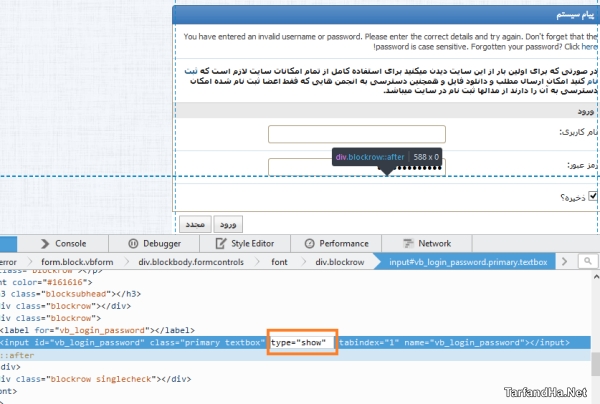Select input#vb_login_password breadcrumb
The height and width of the screenshot is (404, 600).
pyautogui.click(x=468, y=262)
